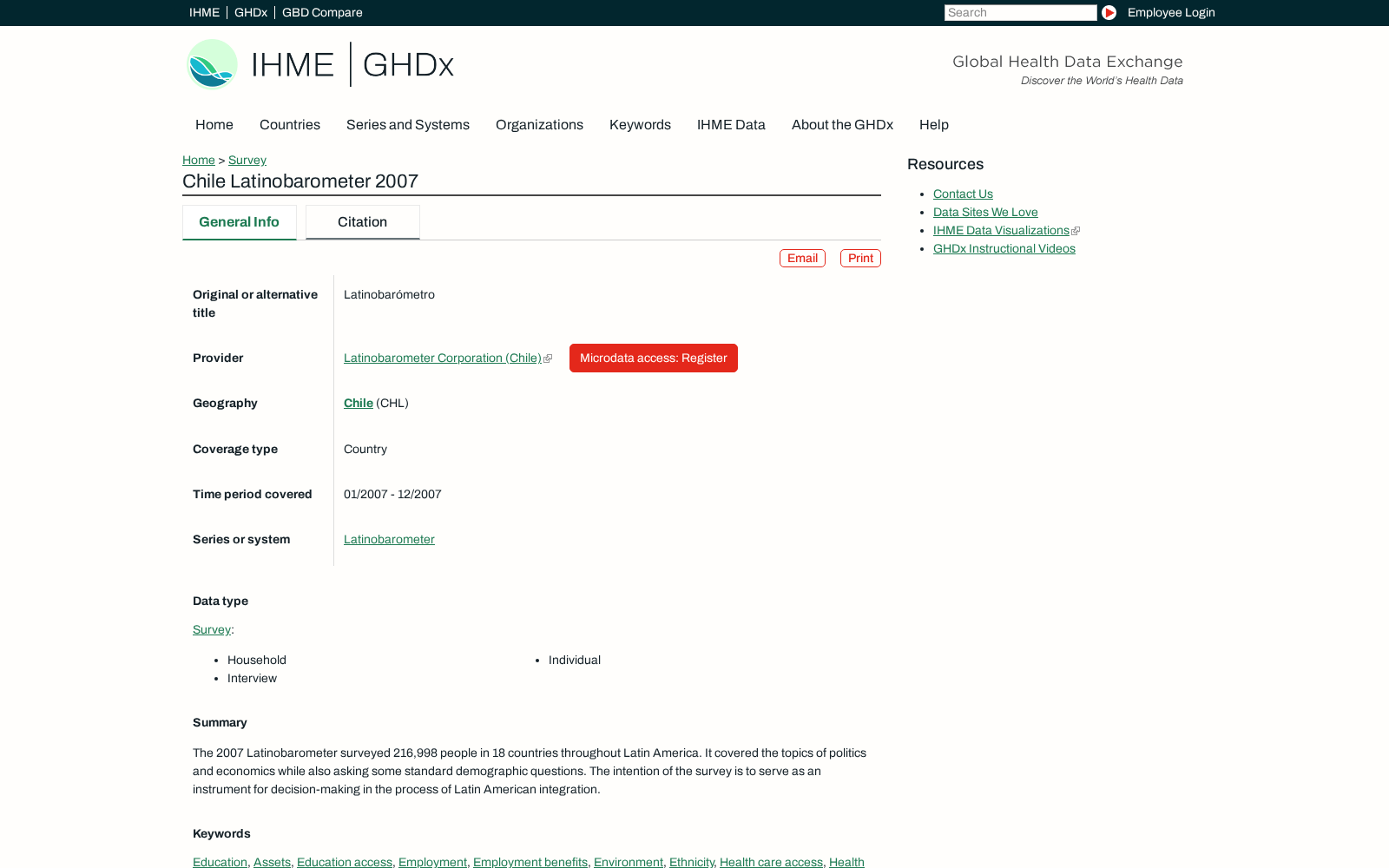Click the Individual list item
Viewport: 1389px width, 868px height.
point(575,661)
